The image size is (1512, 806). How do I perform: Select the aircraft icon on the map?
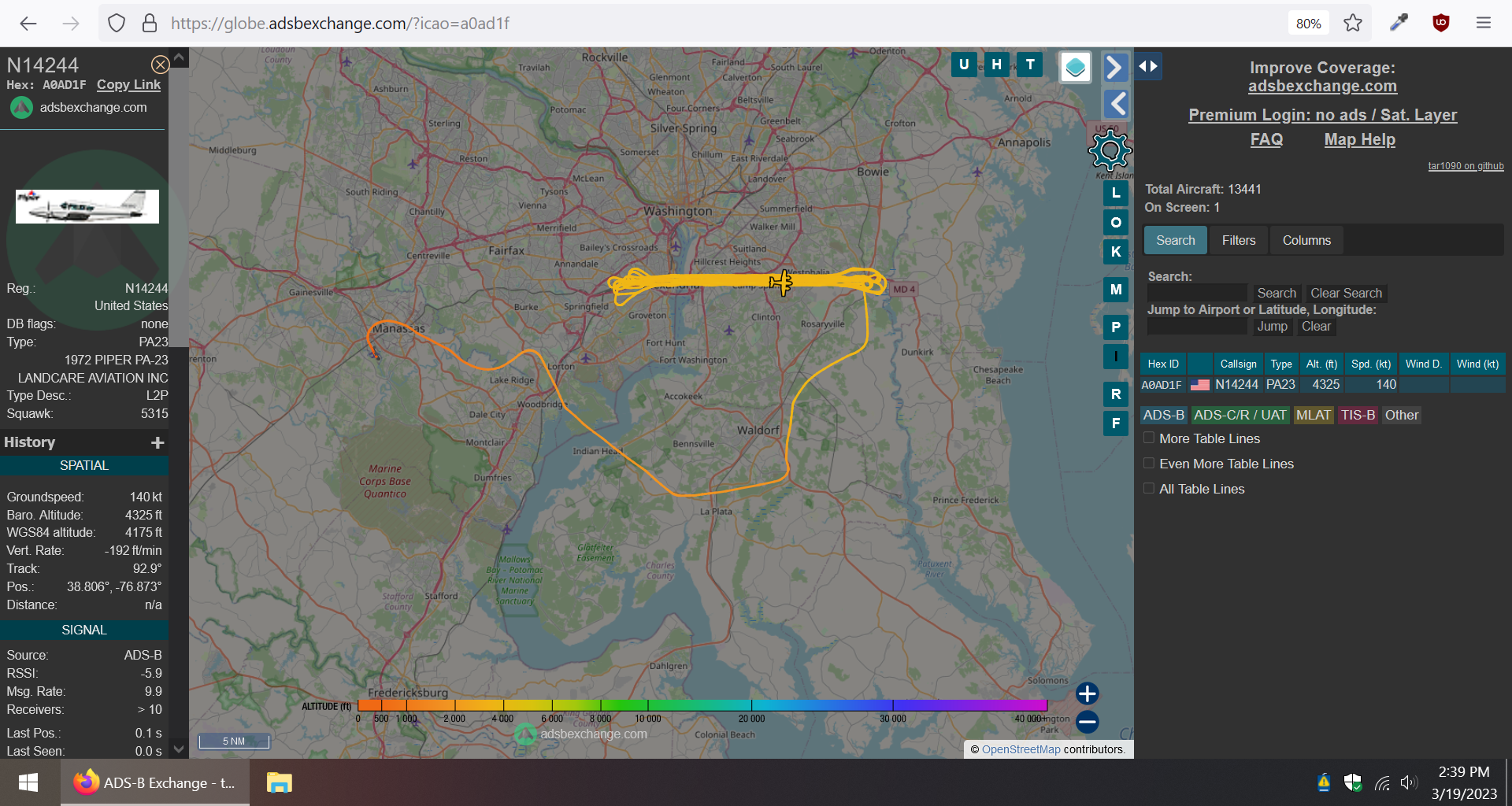click(x=781, y=282)
